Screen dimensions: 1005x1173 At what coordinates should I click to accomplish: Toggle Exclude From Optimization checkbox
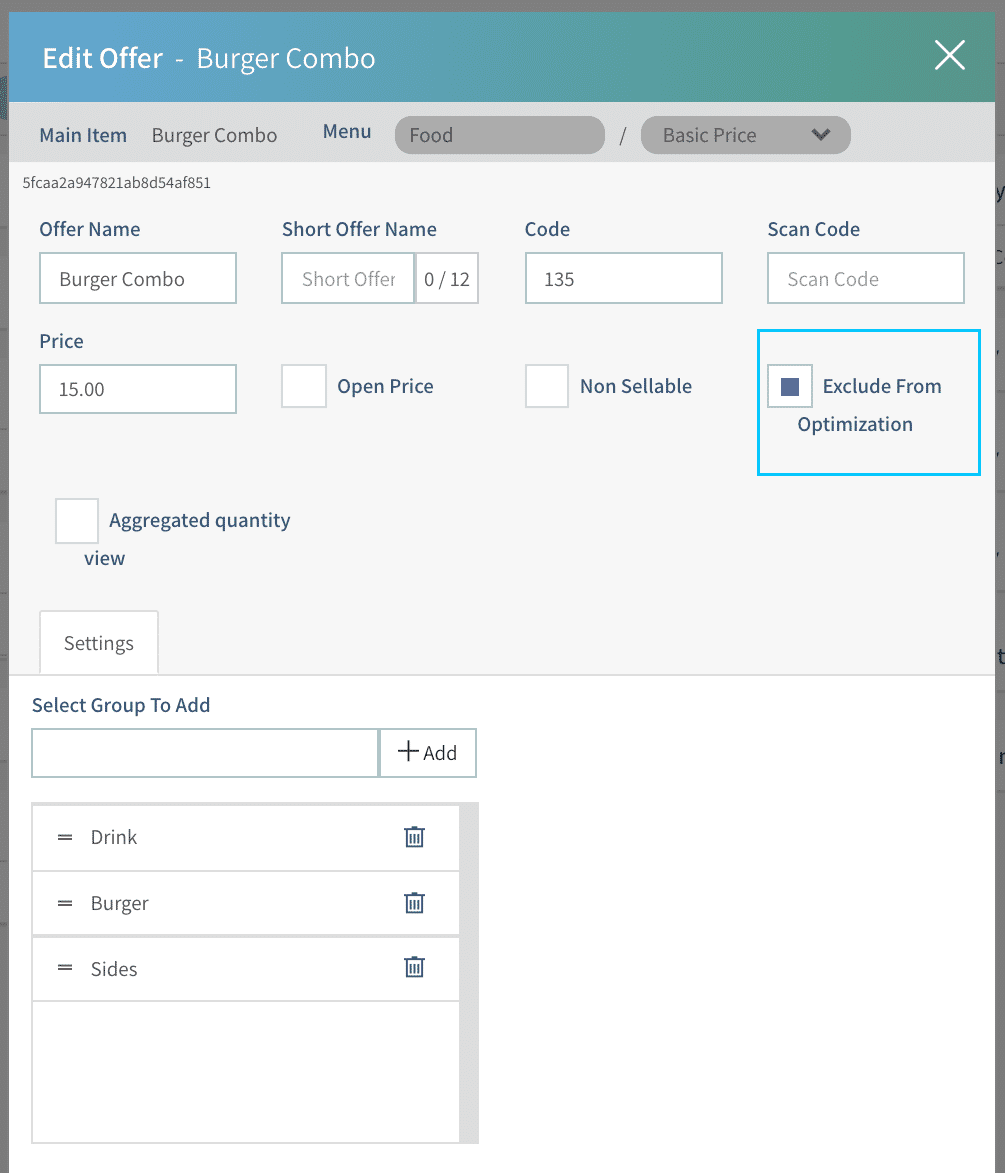pyautogui.click(x=789, y=386)
